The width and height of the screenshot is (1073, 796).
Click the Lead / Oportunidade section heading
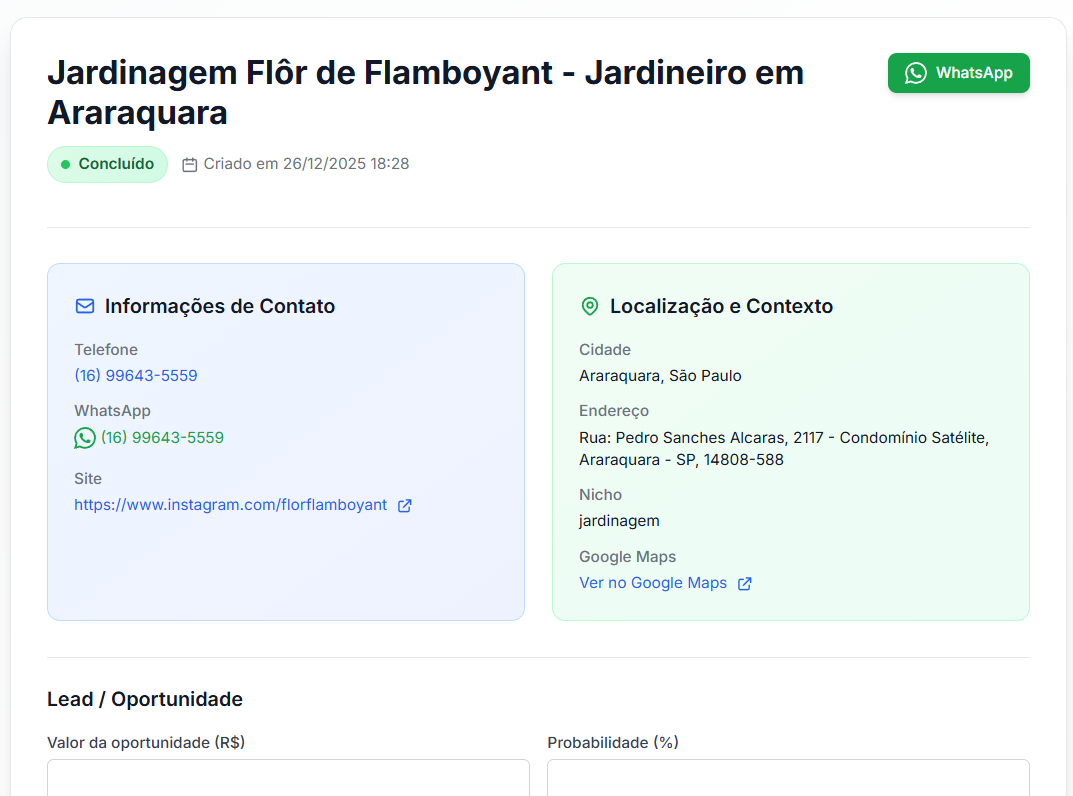[x=145, y=699]
